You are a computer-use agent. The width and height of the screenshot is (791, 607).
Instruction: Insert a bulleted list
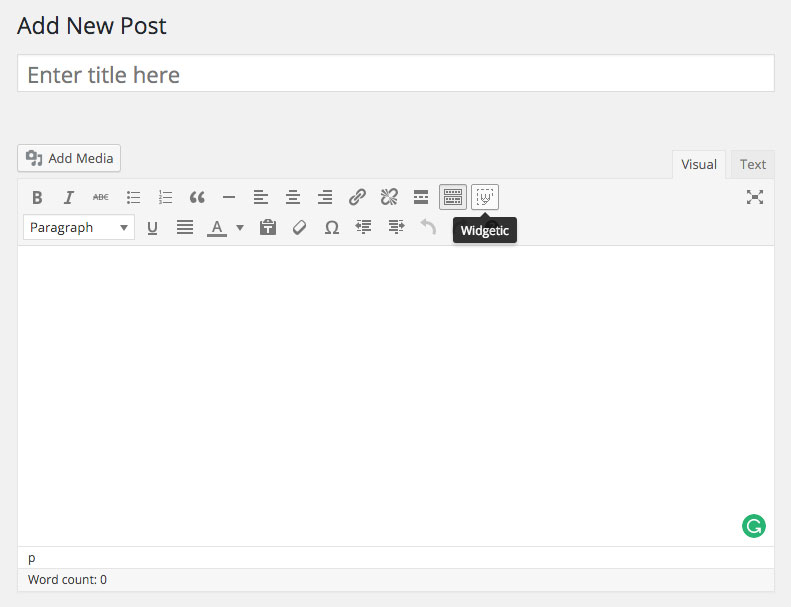tap(133, 197)
